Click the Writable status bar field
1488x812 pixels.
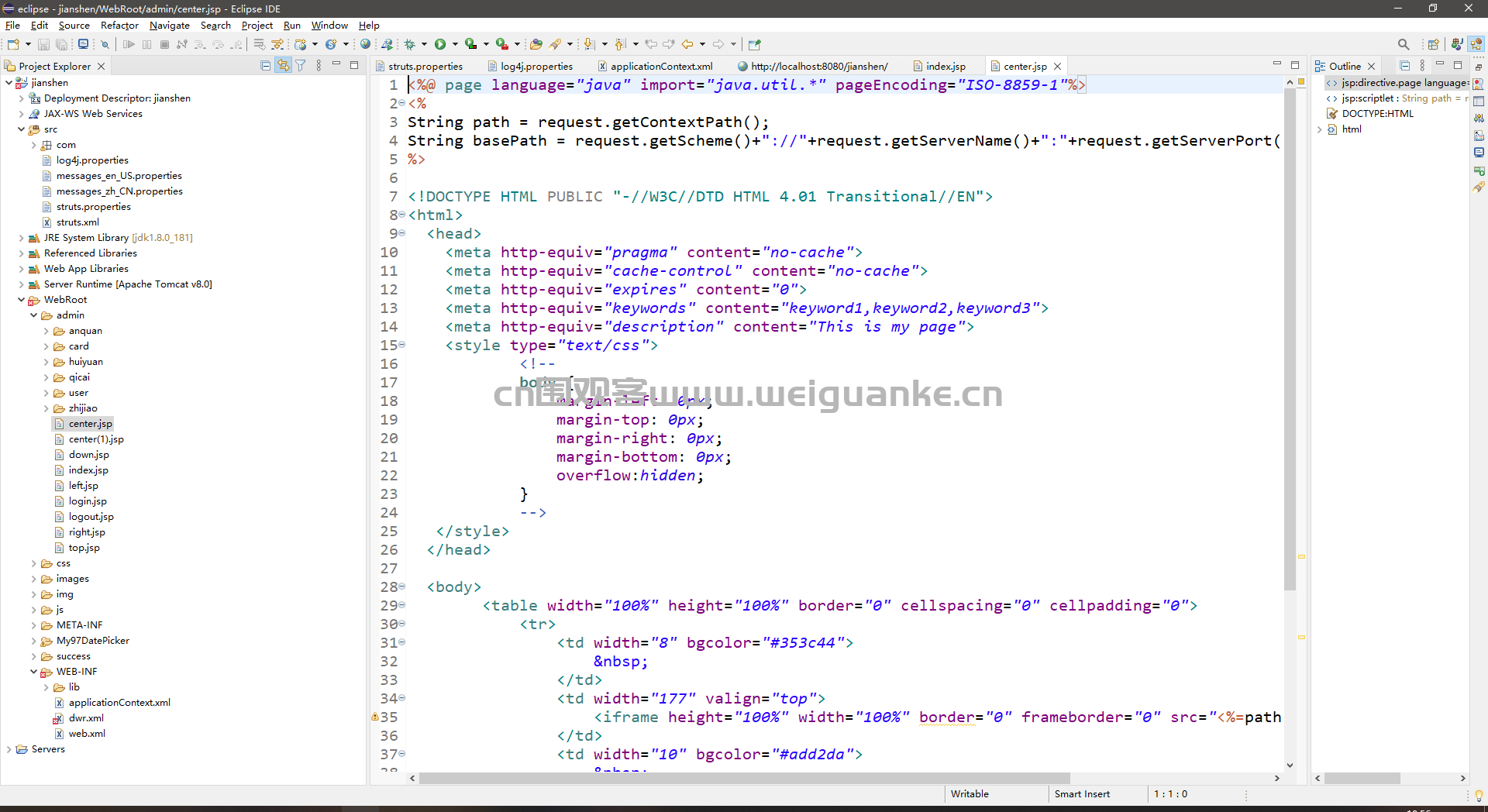click(970, 794)
